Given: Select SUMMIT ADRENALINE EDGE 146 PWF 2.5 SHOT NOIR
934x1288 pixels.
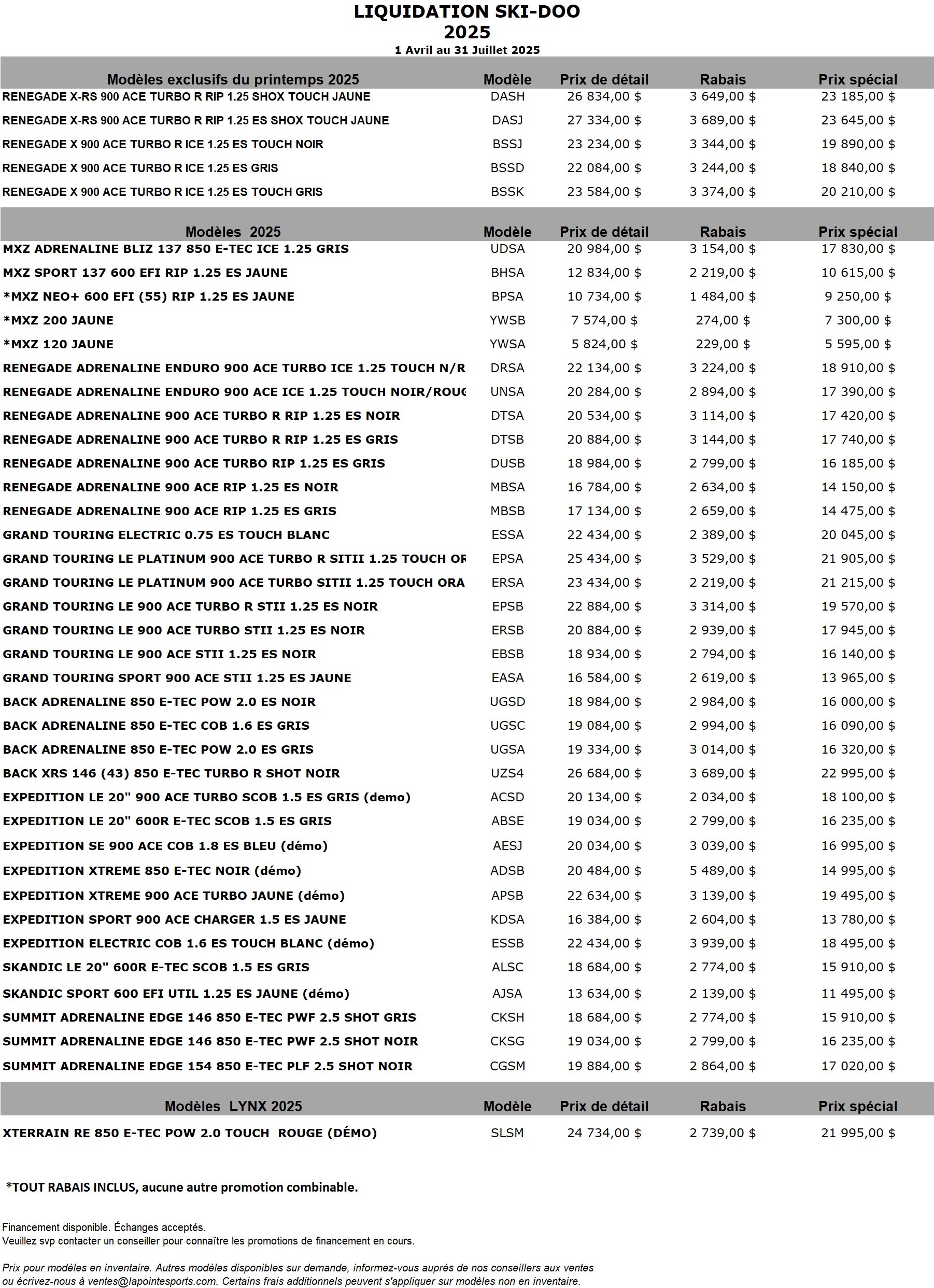Looking at the screenshot, I should point(210,1041).
